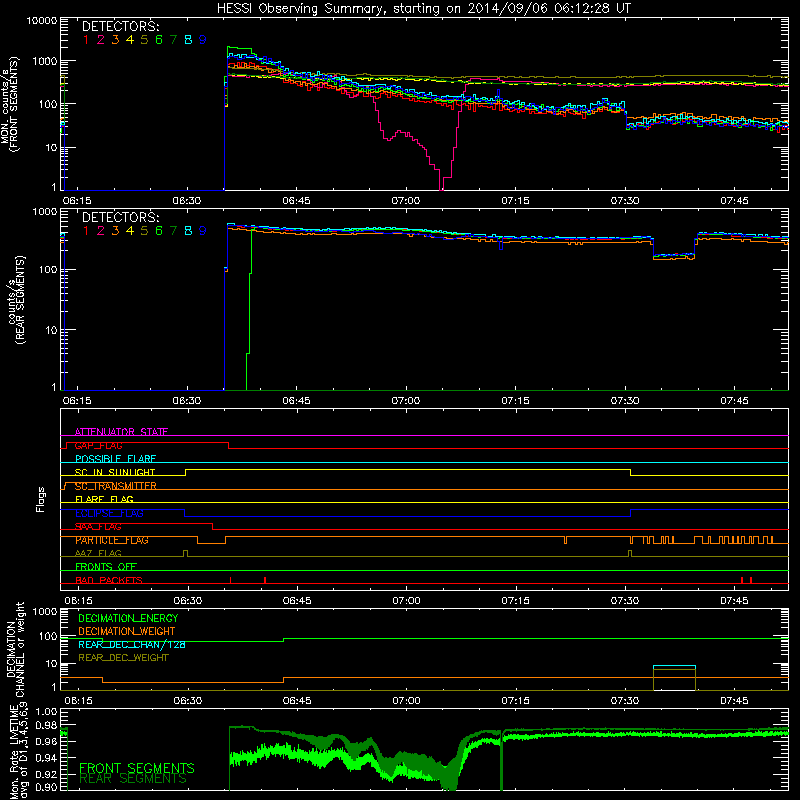Select detector 7 in front segments legend
The width and height of the screenshot is (800, 800).
pos(173,40)
